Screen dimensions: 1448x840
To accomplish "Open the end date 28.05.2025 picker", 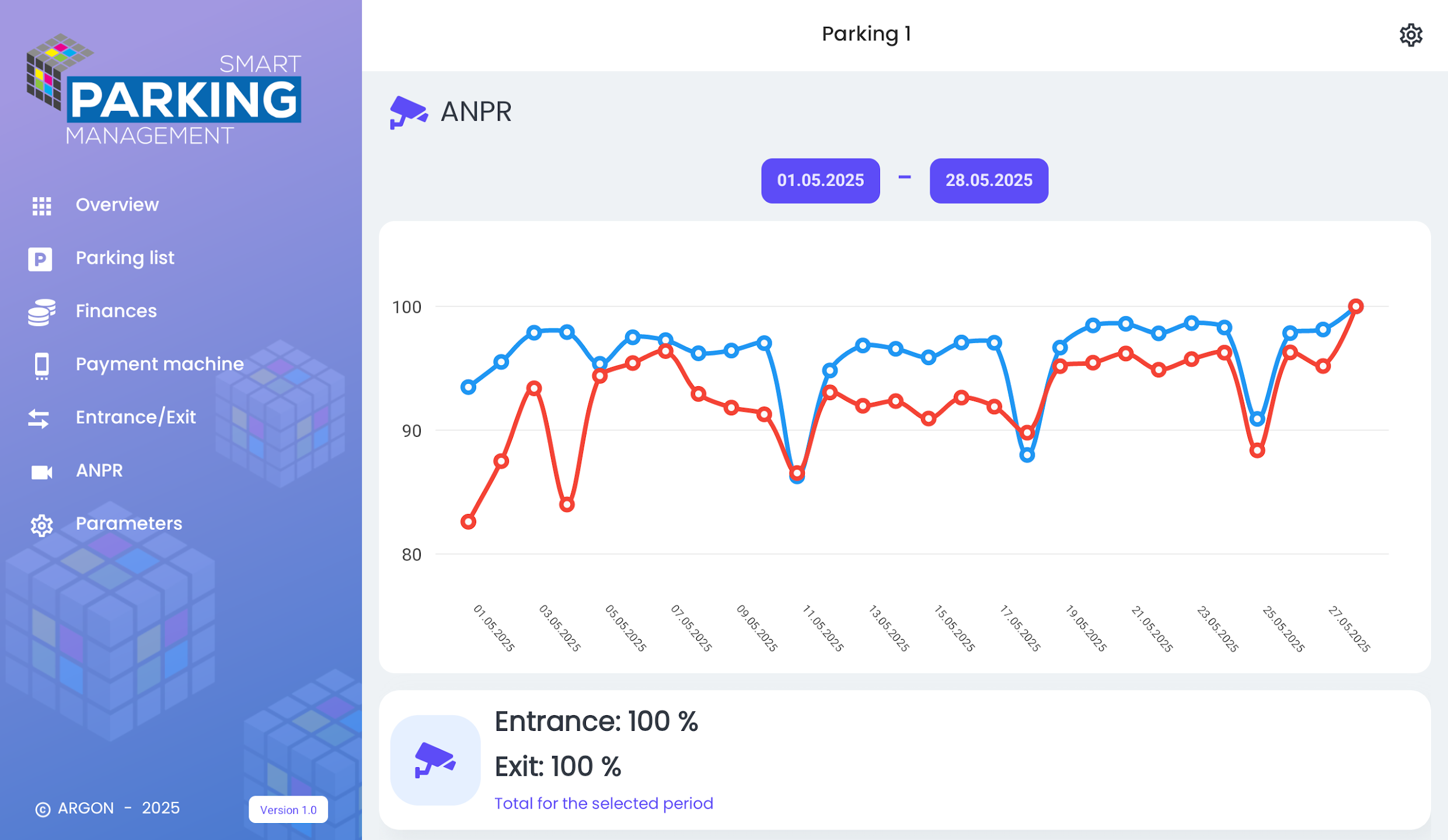I will [988, 180].
